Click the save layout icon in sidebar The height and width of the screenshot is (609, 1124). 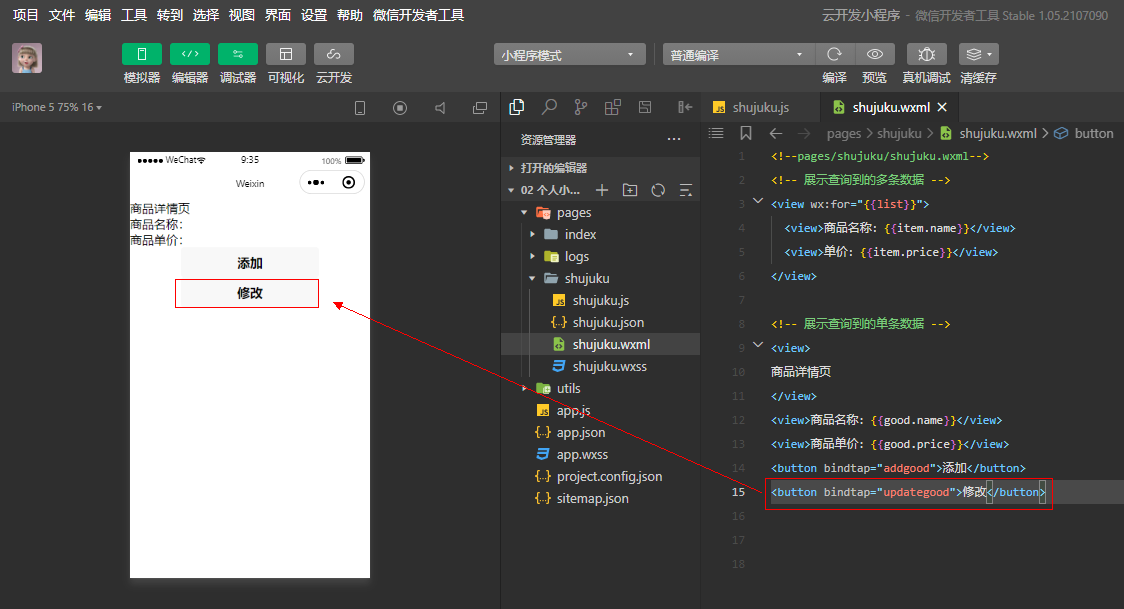[x=645, y=107]
